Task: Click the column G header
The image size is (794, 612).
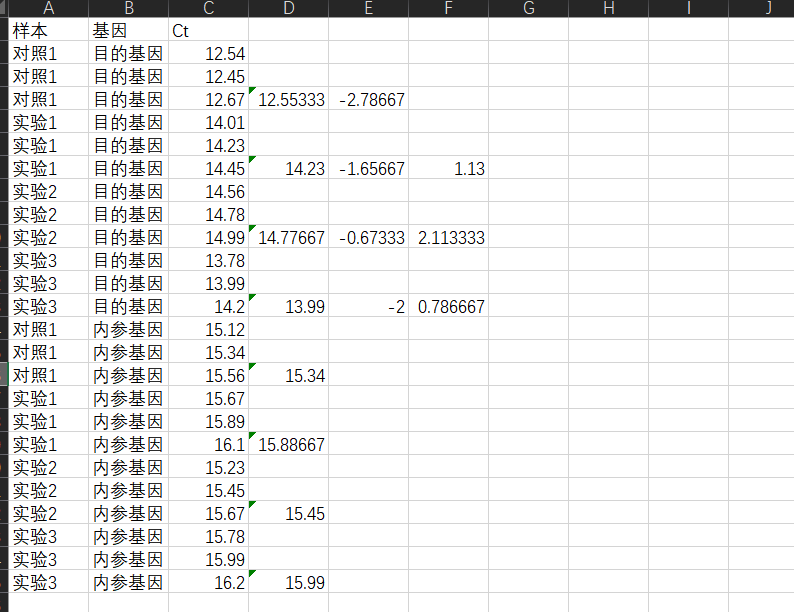Action: [528, 9]
